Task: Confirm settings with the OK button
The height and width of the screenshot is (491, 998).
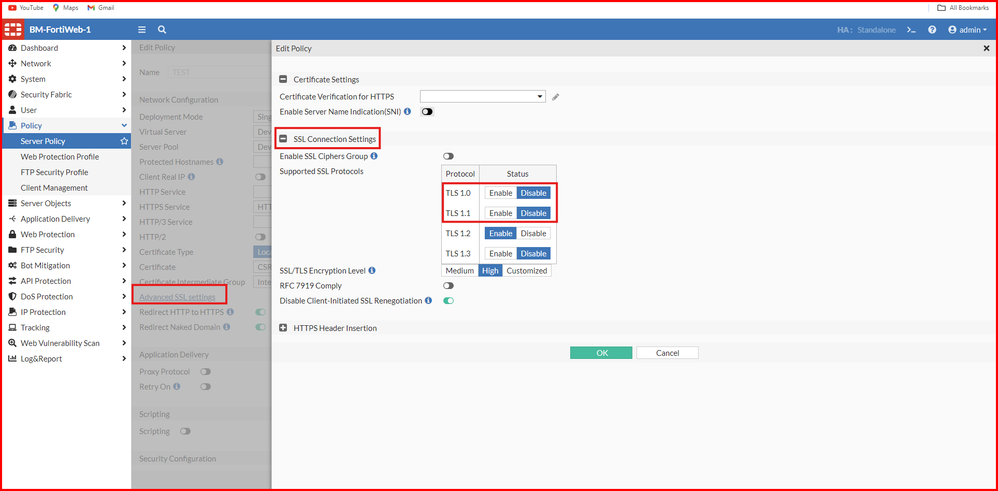Action: point(601,353)
